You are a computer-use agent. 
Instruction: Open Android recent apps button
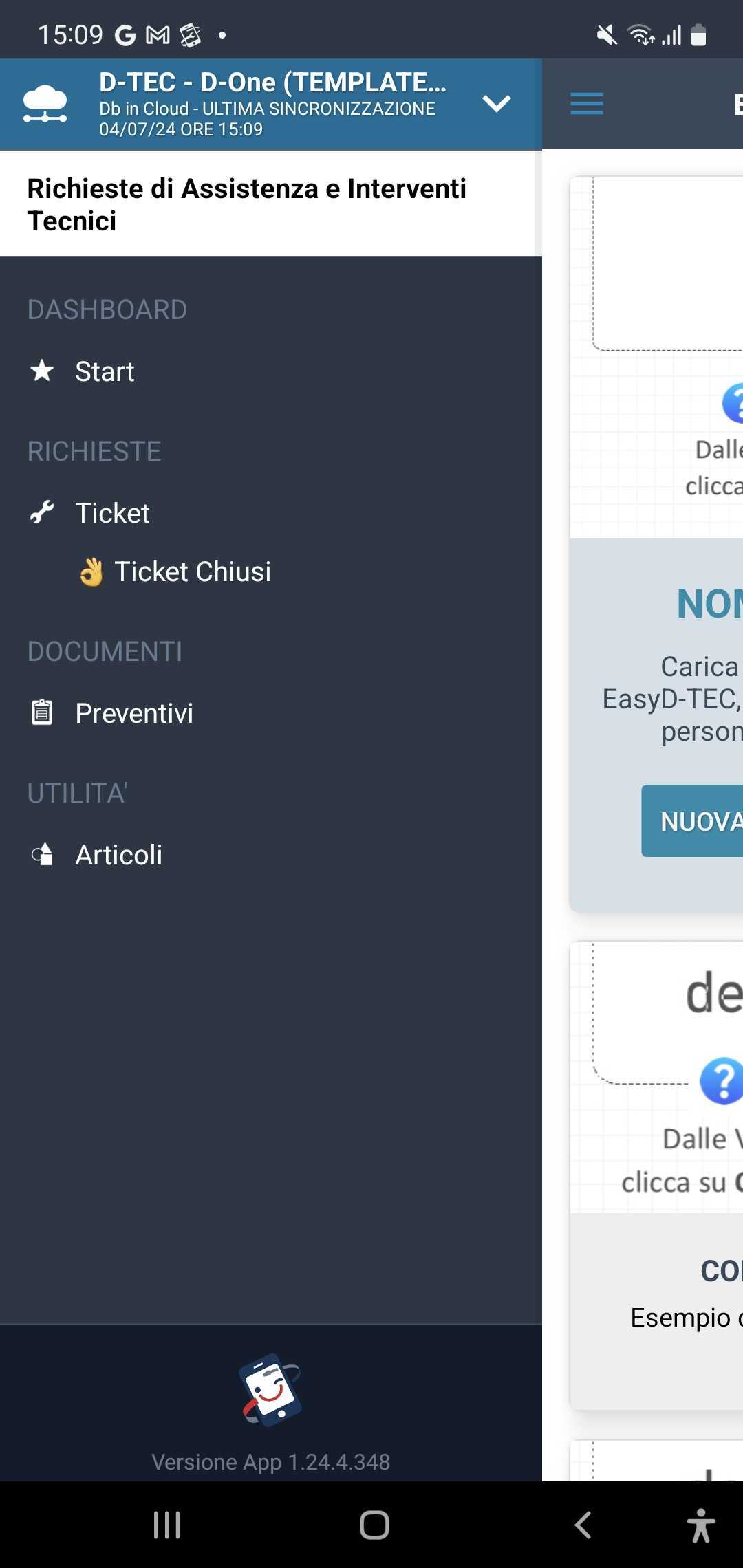[166, 1525]
